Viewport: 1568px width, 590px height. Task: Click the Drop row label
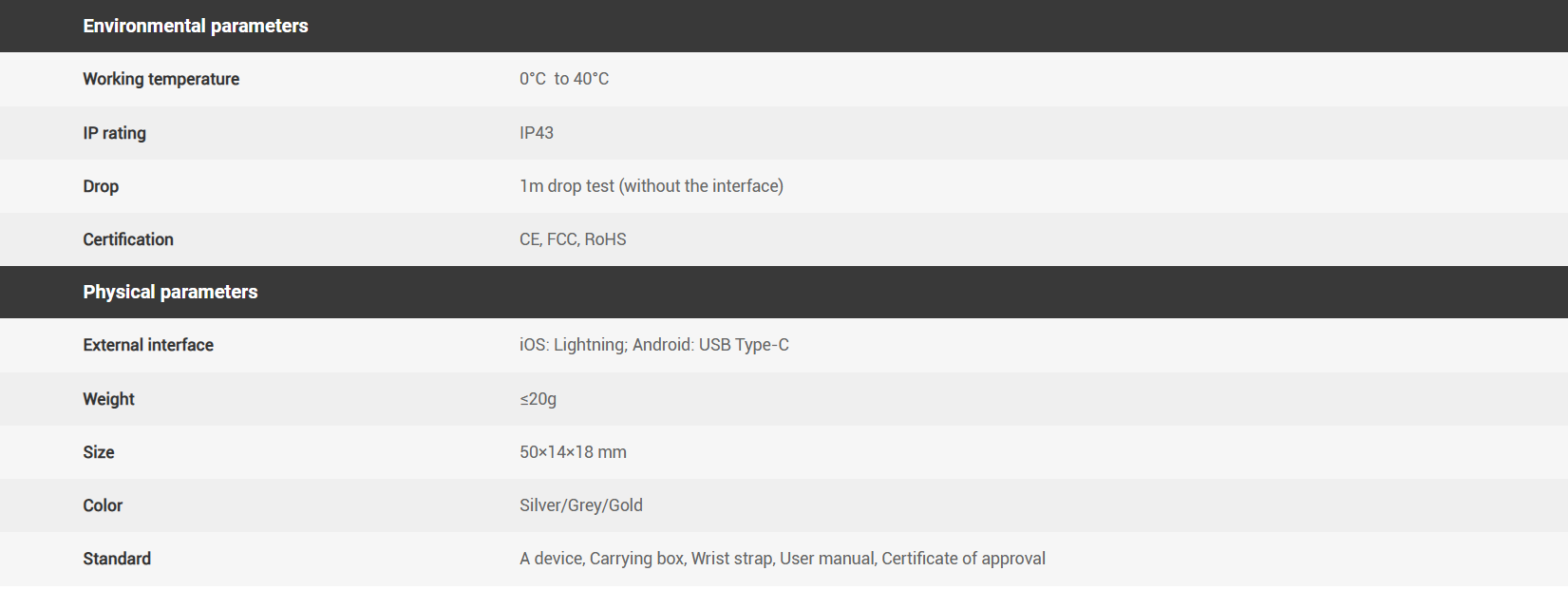tap(101, 186)
